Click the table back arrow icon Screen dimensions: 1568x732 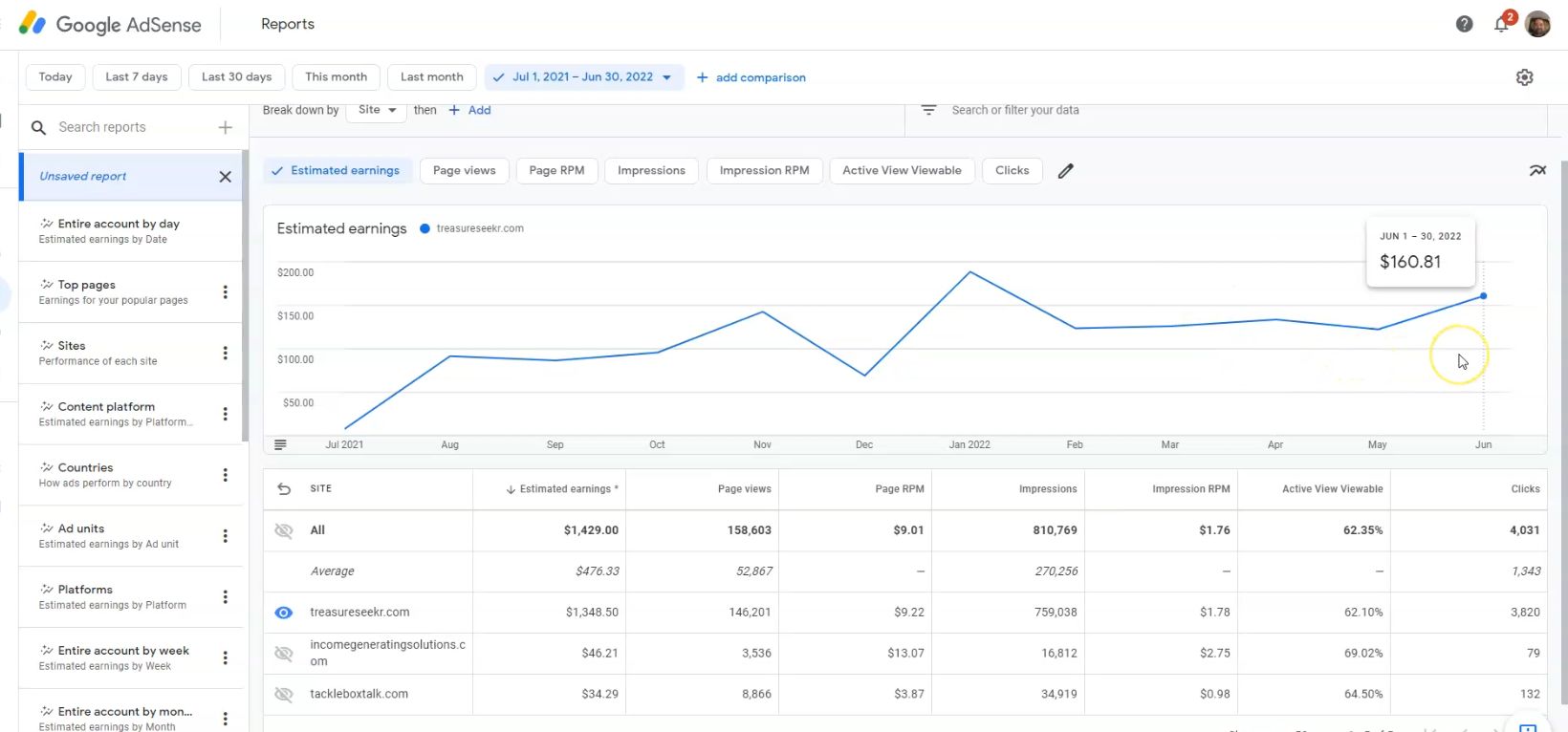tap(284, 488)
